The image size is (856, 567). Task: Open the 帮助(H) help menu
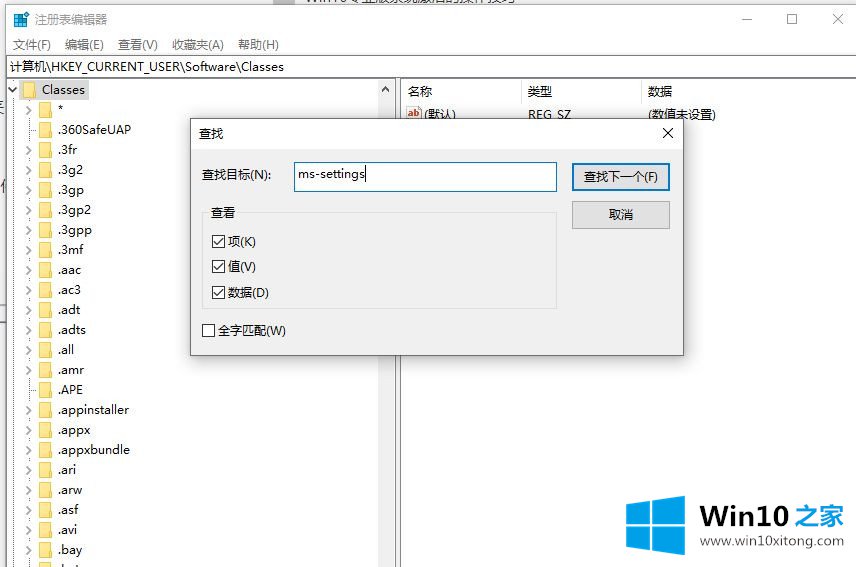258,45
